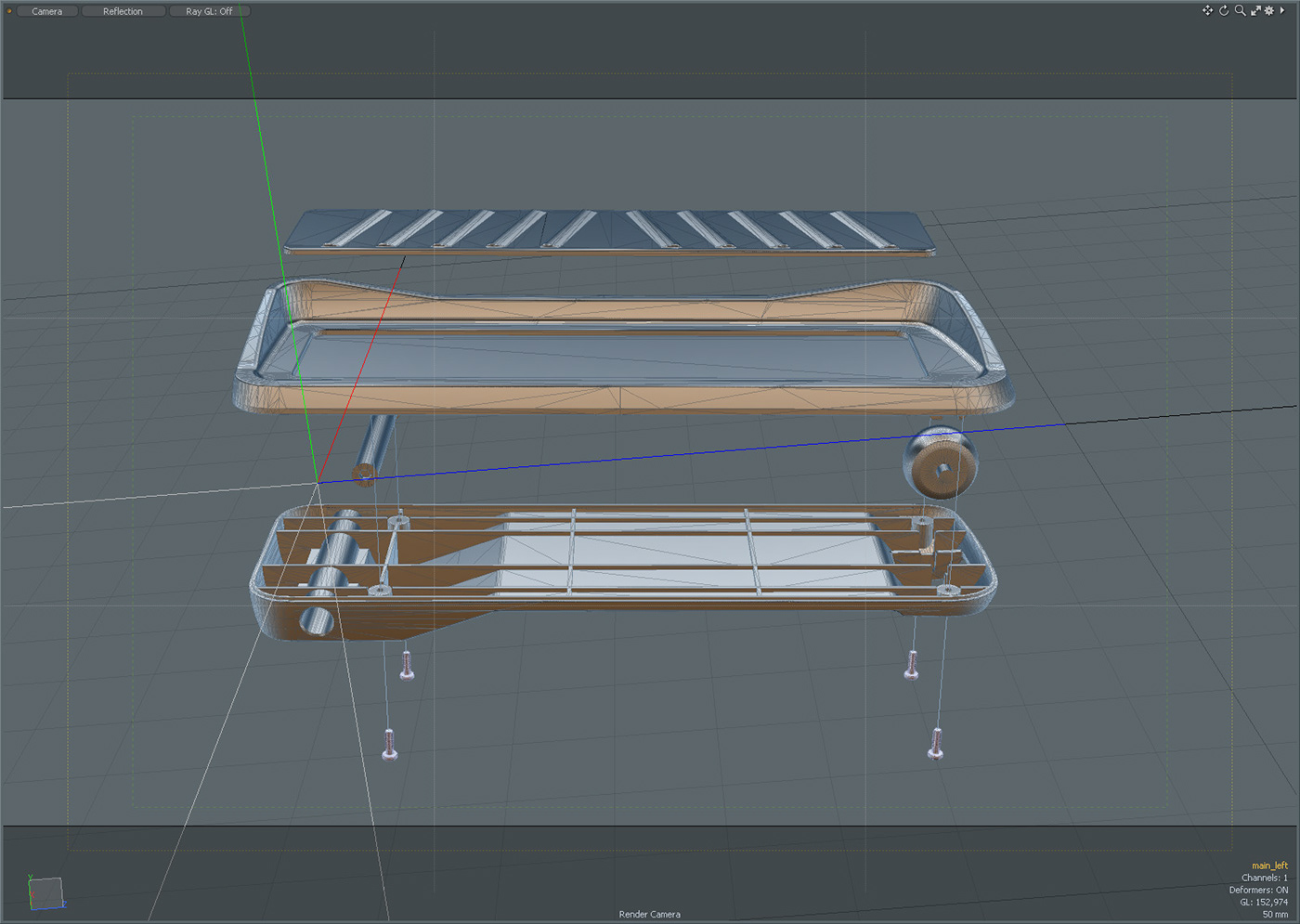Open the Camera view type dropdown
Image resolution: width=1300 pixels, height=924 pixels.
46,11
